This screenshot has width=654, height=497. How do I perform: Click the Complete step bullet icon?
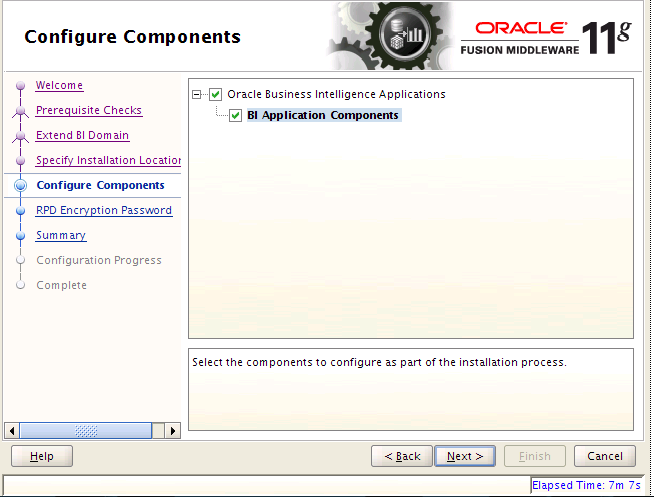tap(20, 285)
